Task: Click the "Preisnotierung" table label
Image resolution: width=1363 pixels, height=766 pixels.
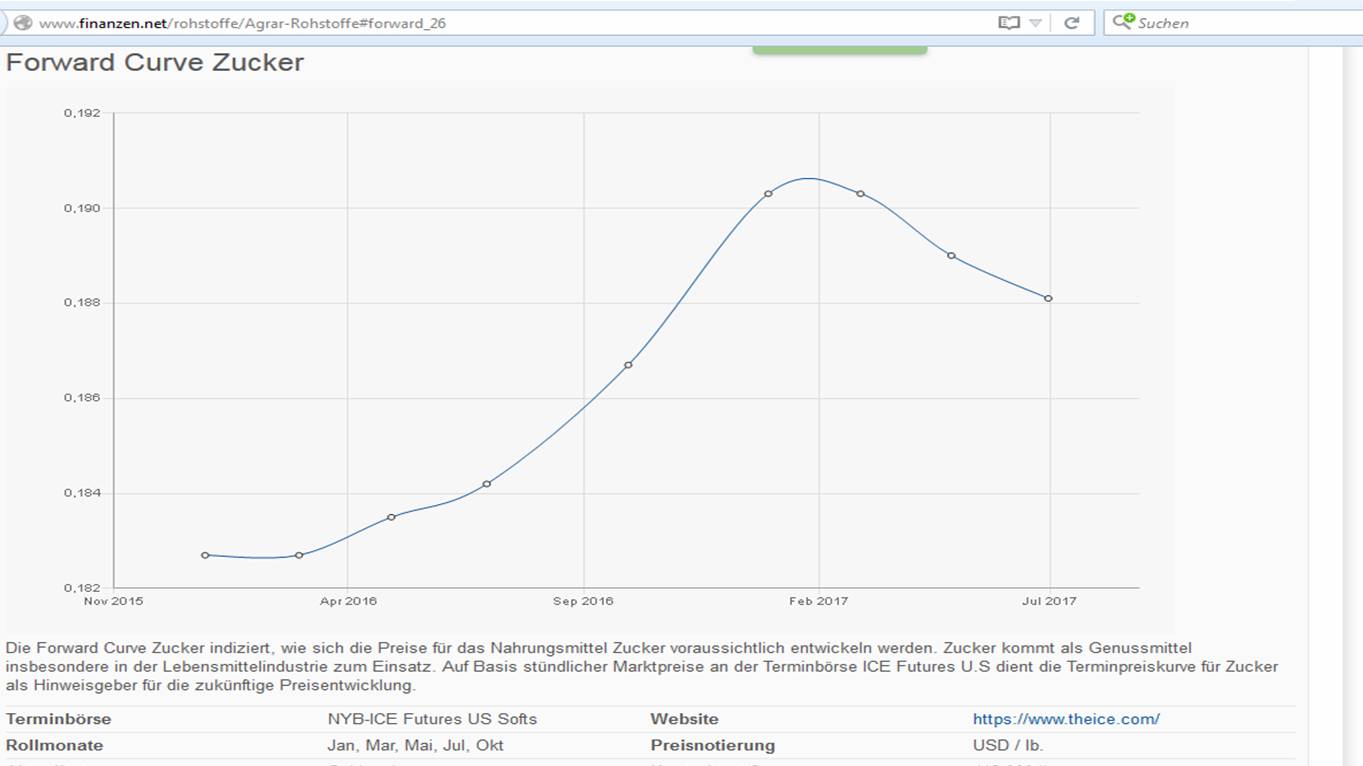Action: pos(712,745)
